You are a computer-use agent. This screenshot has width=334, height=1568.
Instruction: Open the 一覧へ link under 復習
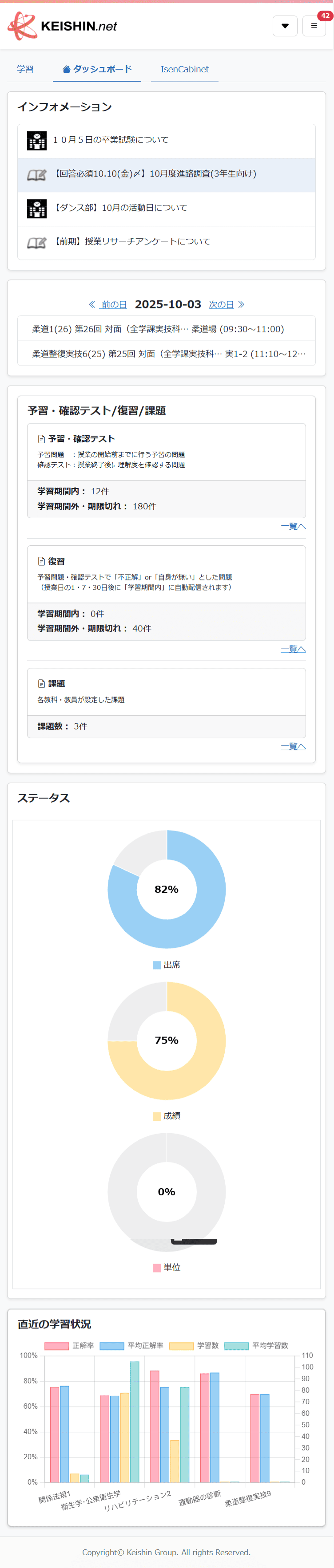293,650
